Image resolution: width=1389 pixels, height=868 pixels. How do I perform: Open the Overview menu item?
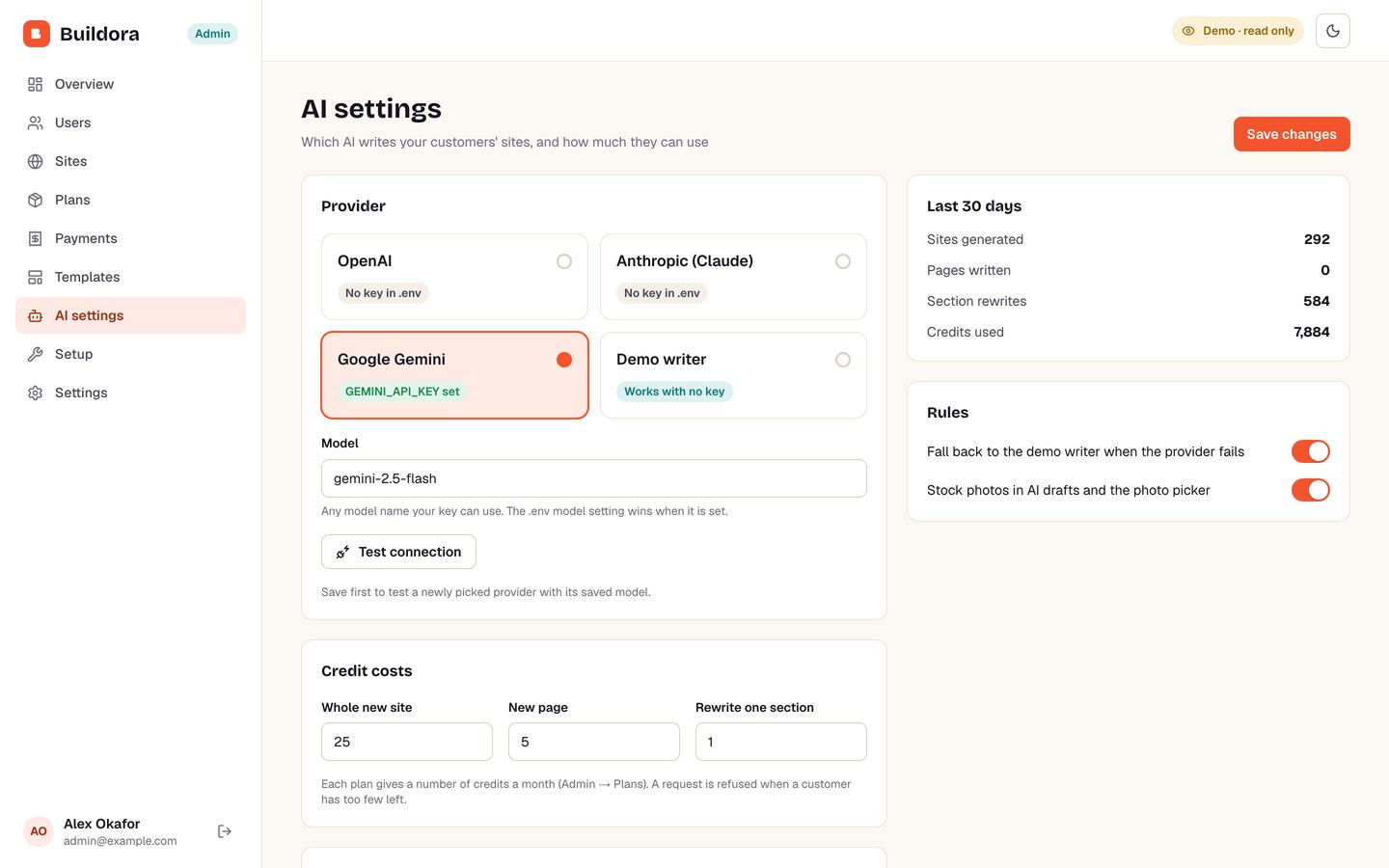(131, 84)
